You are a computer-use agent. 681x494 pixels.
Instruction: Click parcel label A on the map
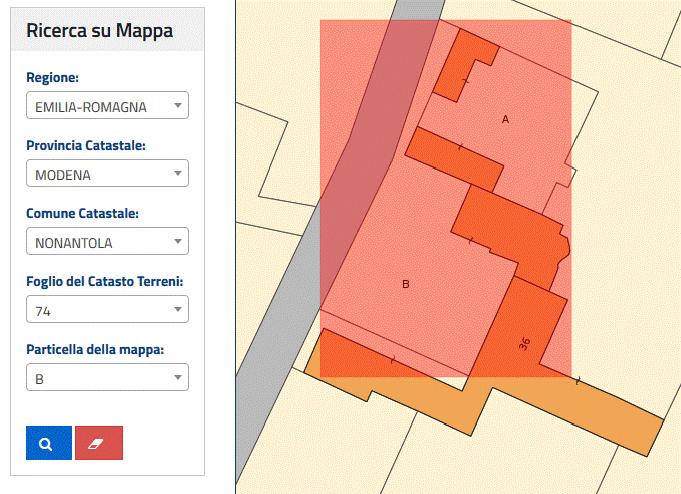[505, 119]
